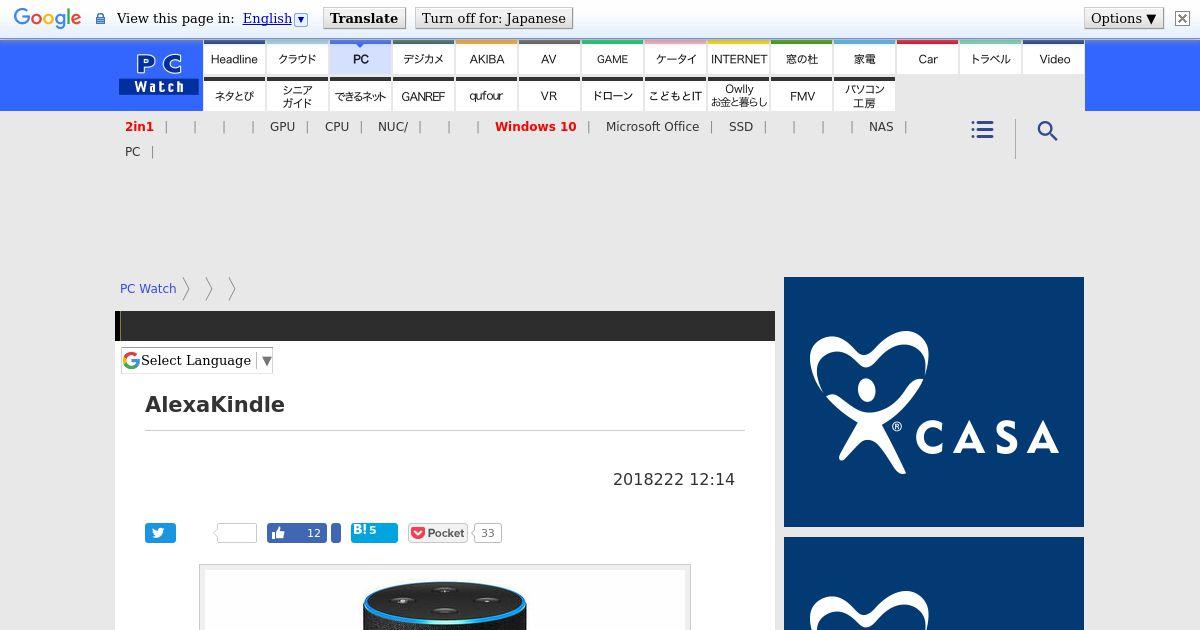Open the site search magnifier icon

click(x=1047, y=131)
